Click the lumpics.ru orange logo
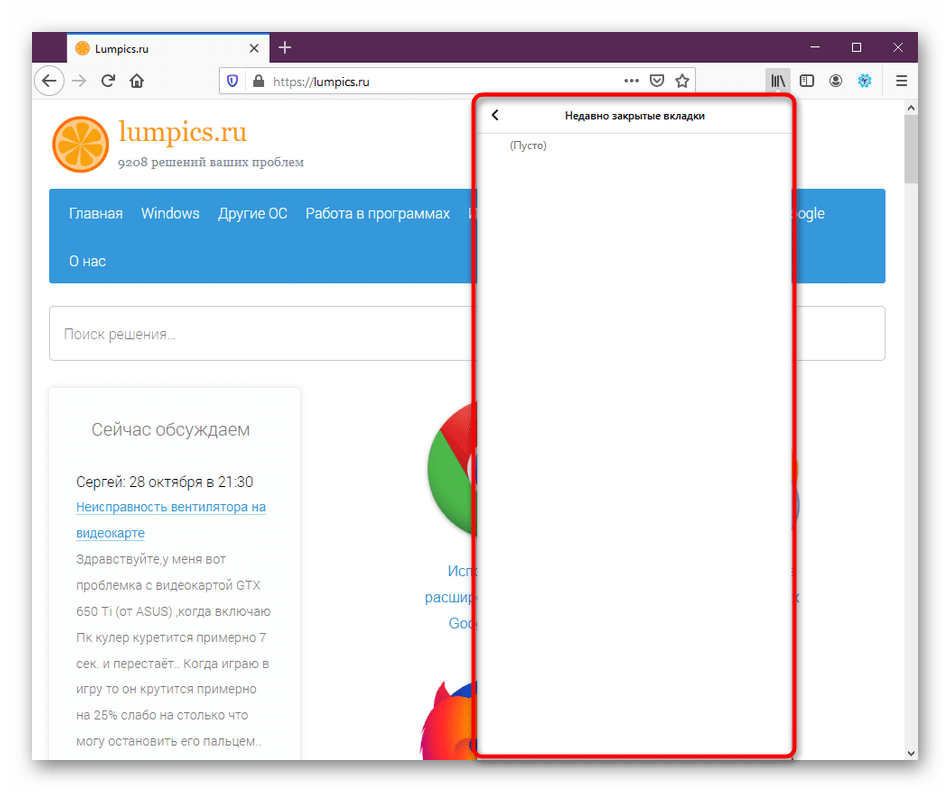Screen dimensions: 950x792 [x=81, y=145]
